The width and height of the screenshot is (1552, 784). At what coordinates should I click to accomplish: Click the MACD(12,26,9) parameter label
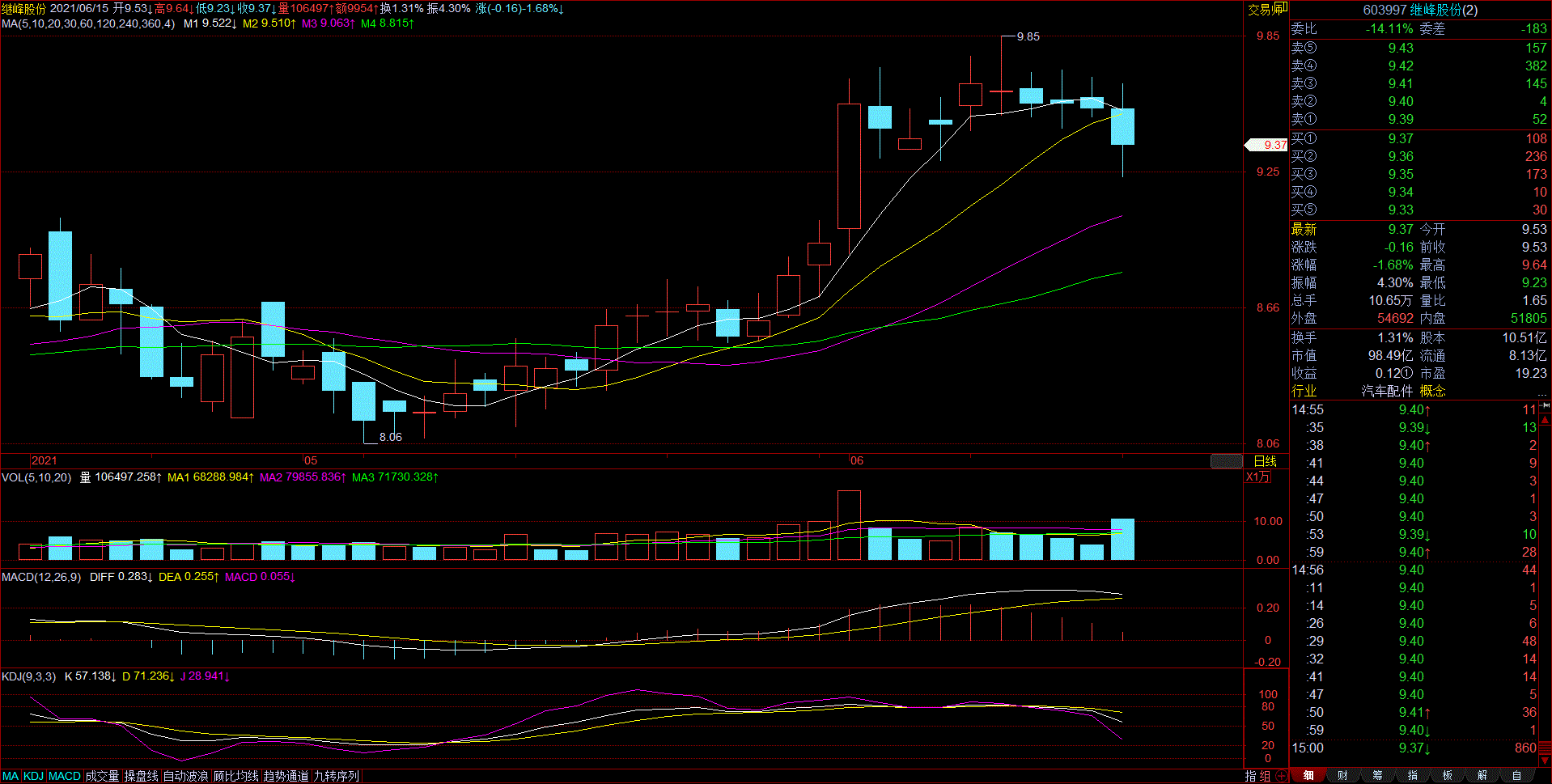click(41, 577)
